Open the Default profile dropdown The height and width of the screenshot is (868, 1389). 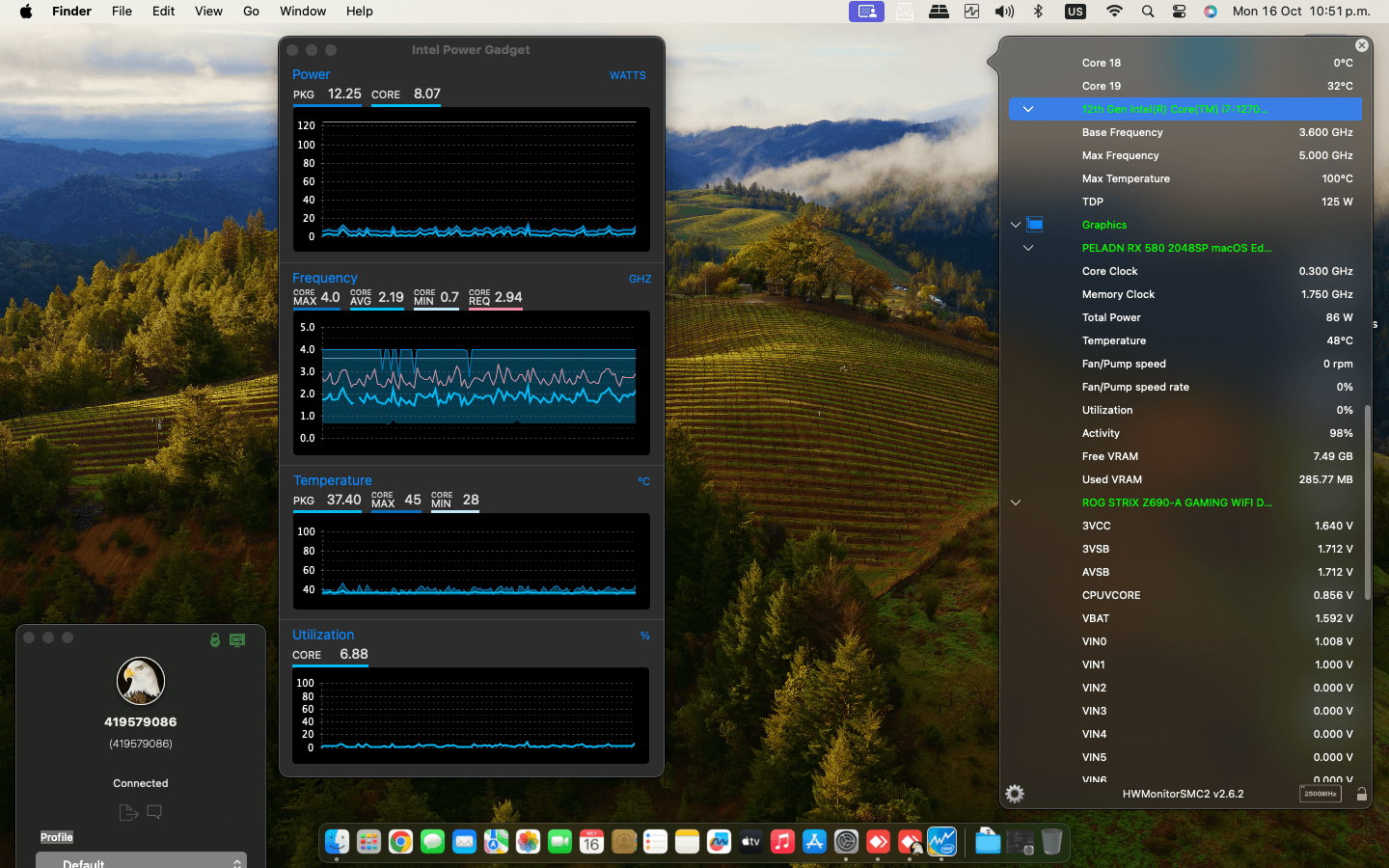point(142,861)
